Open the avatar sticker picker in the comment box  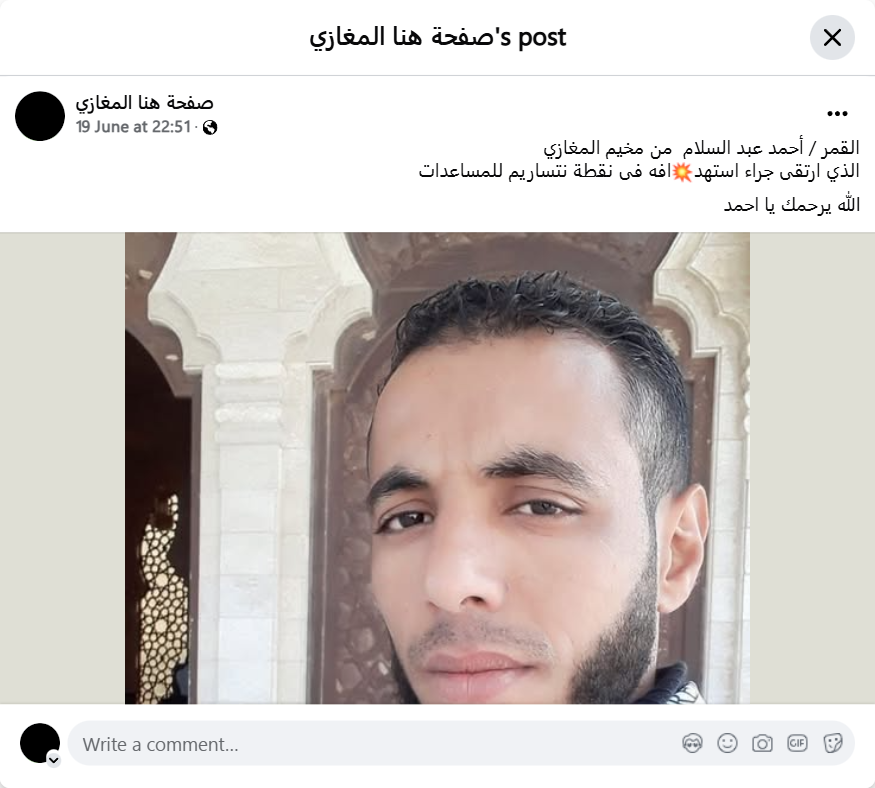(692, 743)
